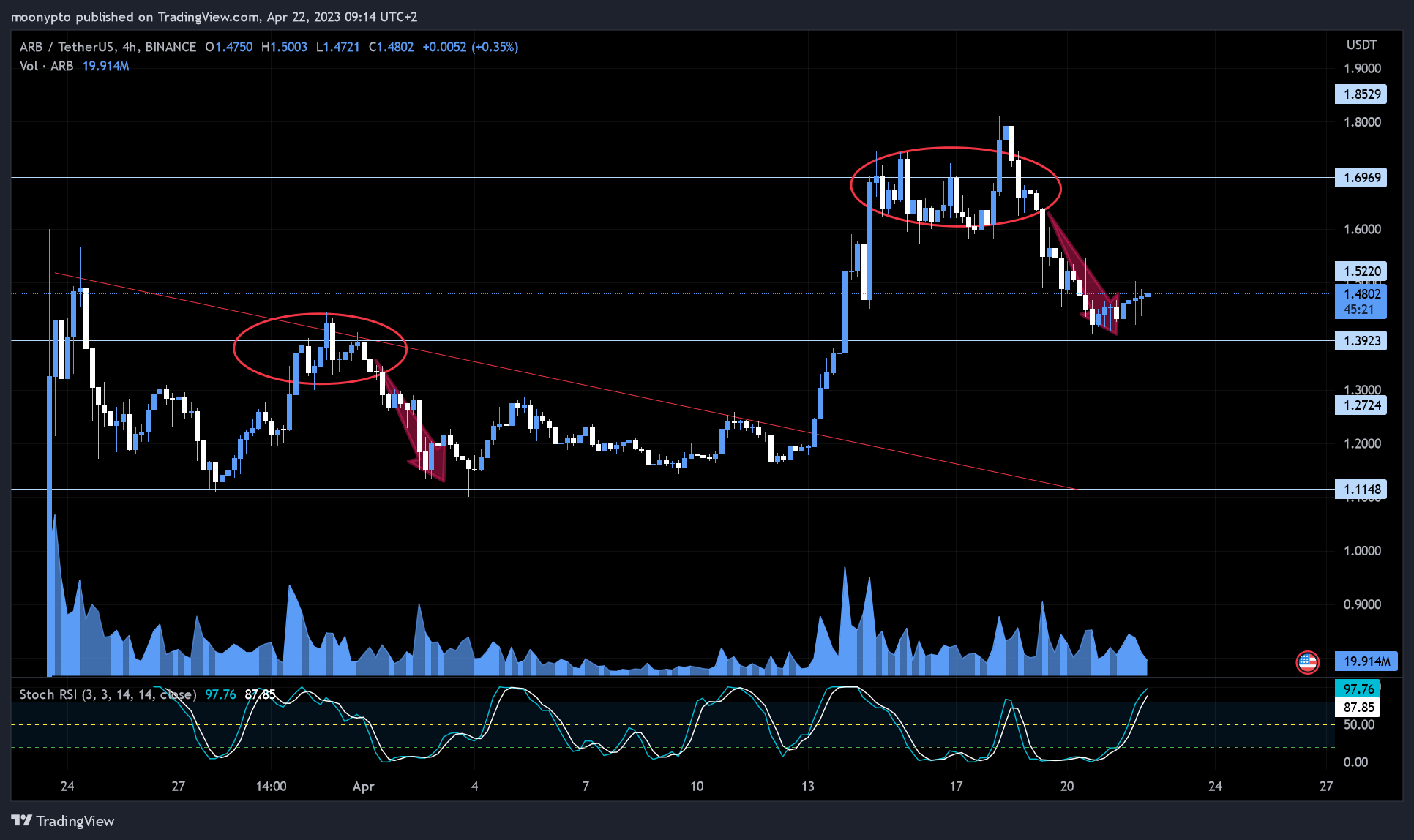This screenshot has height=840, width=1414.
Task: Select the 1.2724 price level label
Action: tap(1361, 405)
